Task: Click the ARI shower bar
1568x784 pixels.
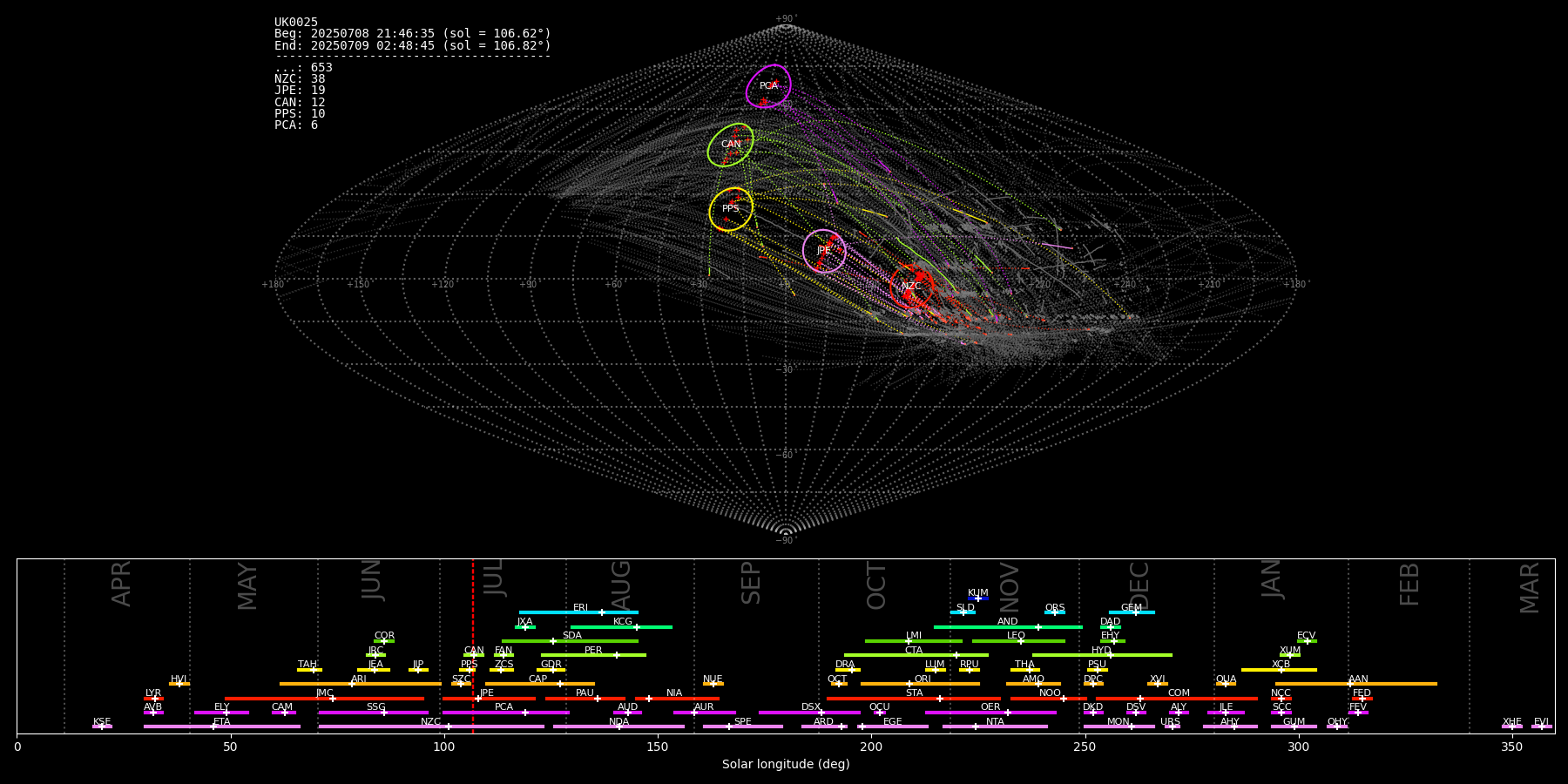Action: click(361, 684)
